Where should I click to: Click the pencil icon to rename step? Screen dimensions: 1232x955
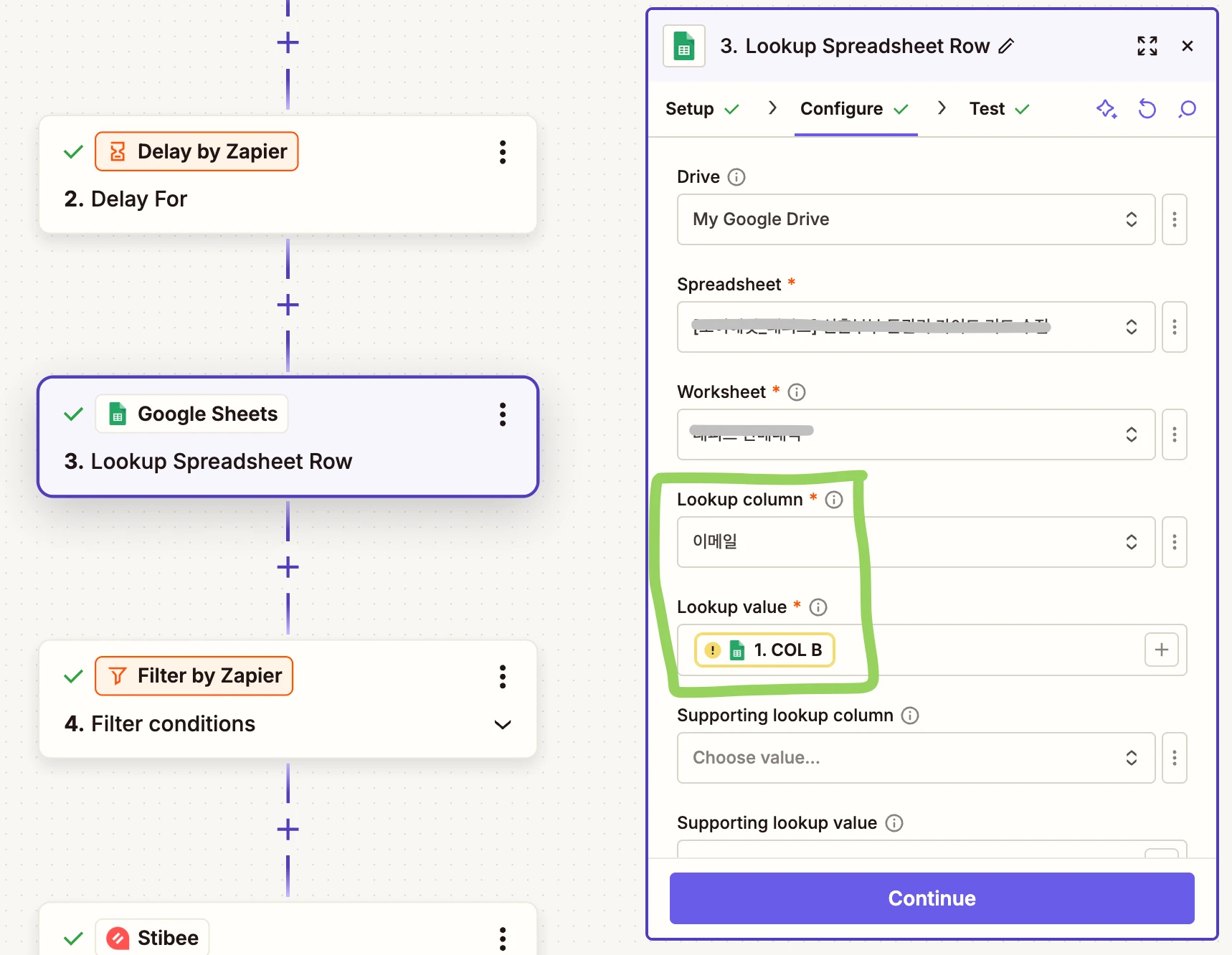pos(1006,47)
